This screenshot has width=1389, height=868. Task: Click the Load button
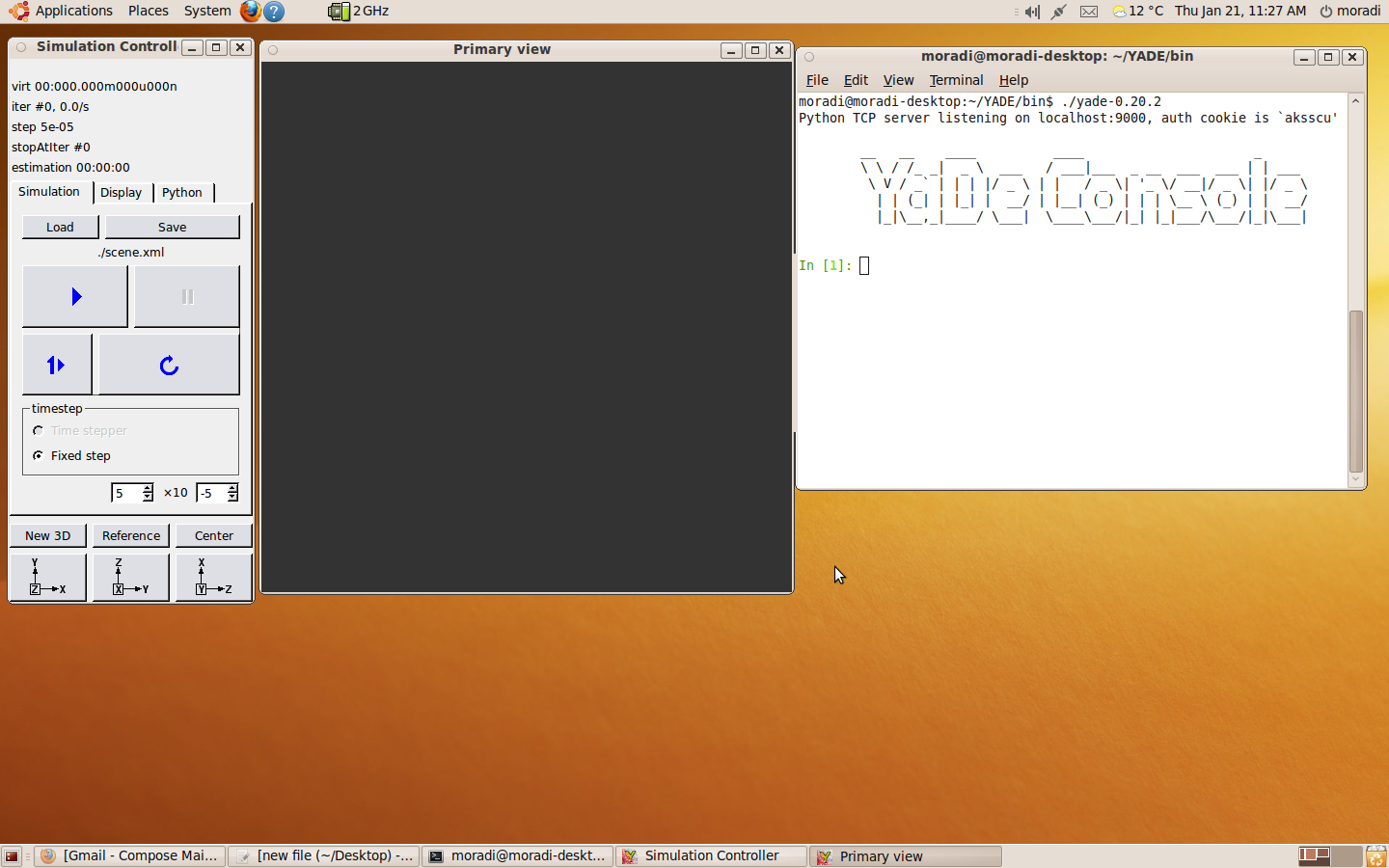pos(60,227)
